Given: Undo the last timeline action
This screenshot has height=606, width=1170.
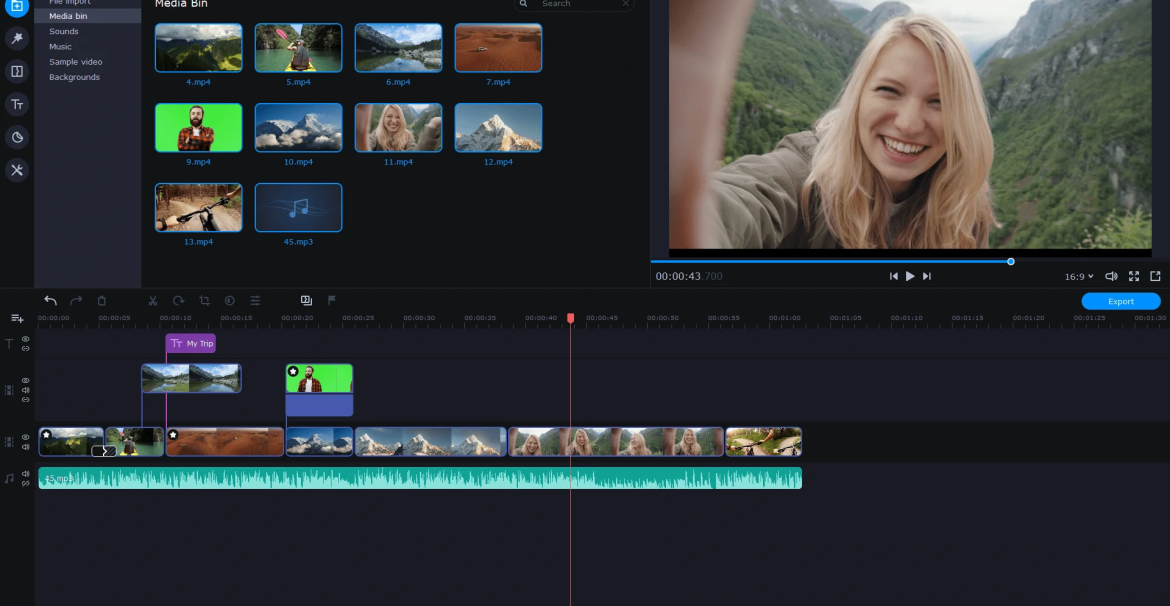Looking at the screenshot, I should [x=50, y=301].
